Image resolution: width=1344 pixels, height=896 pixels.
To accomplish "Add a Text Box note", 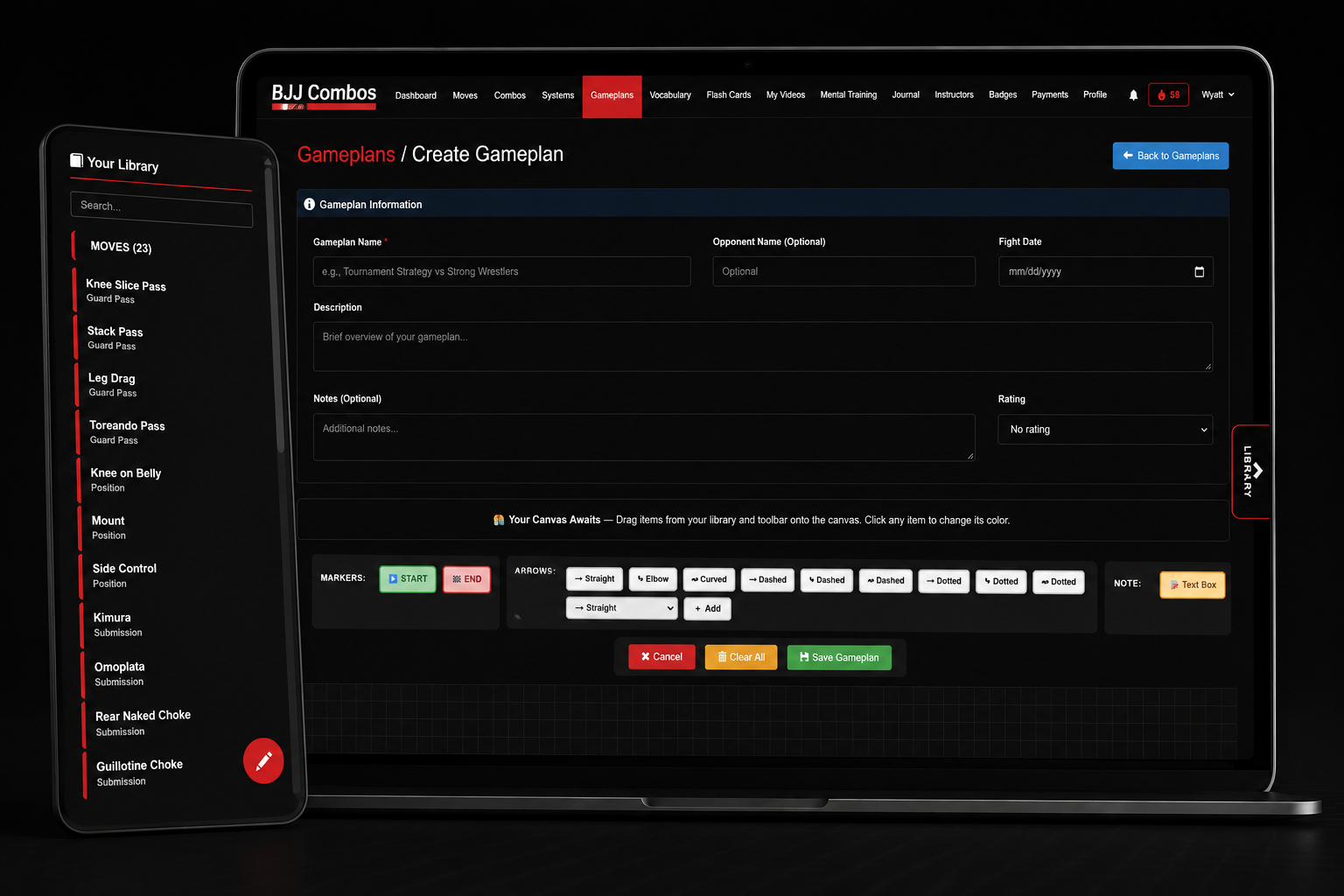I will (1193, 584).
